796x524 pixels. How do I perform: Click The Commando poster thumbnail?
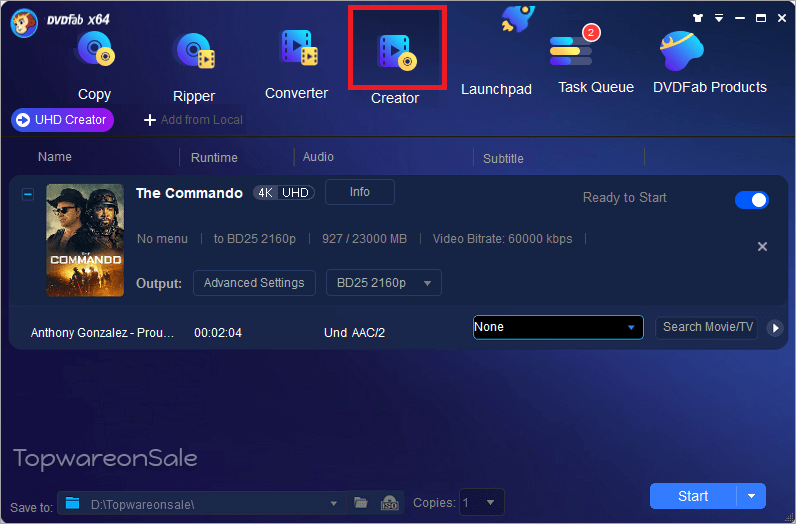tap(85, 240)
